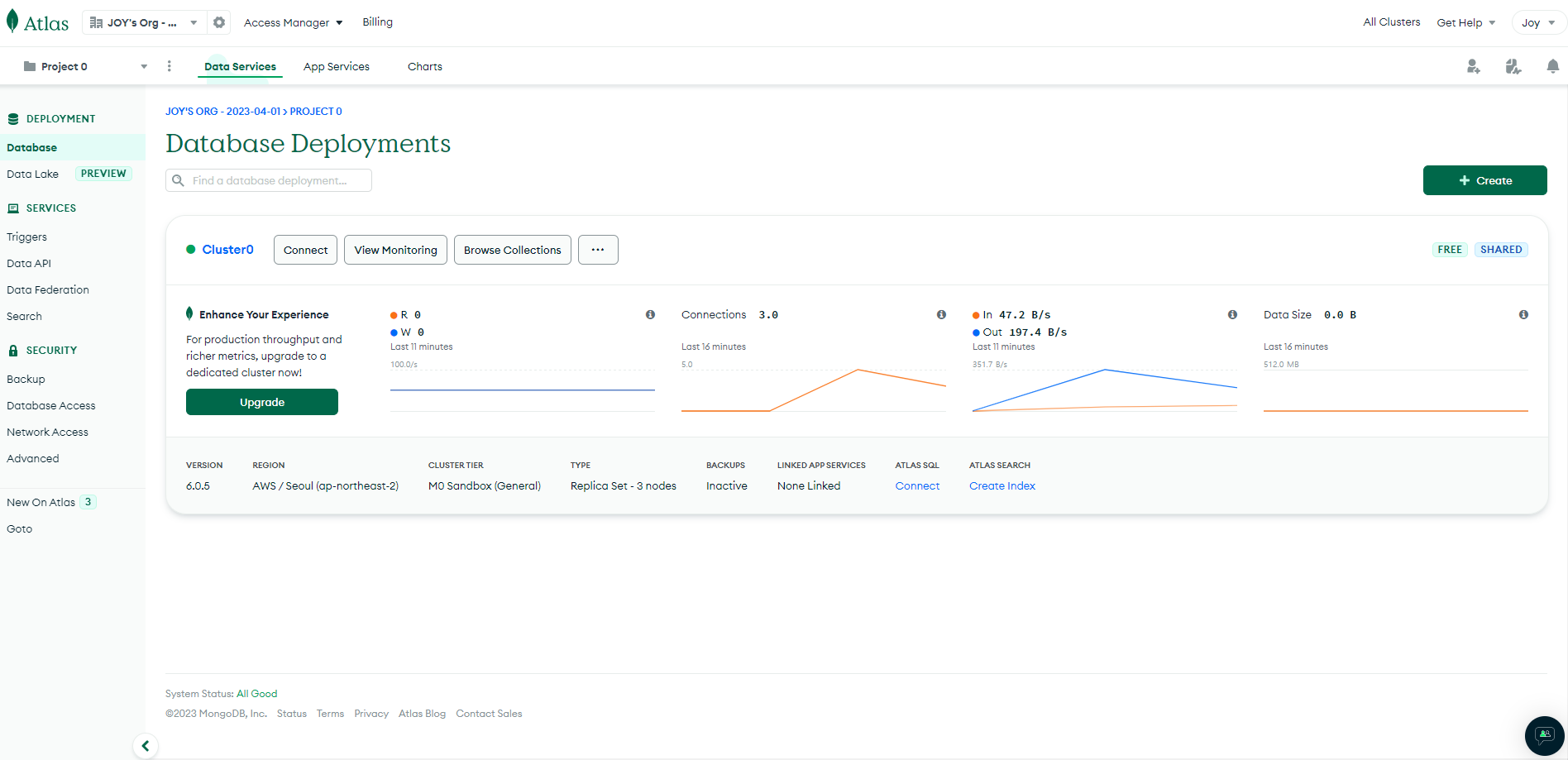Click the Contact Sales link
This screenshot has width=1568, height=760.
point(489,714)
